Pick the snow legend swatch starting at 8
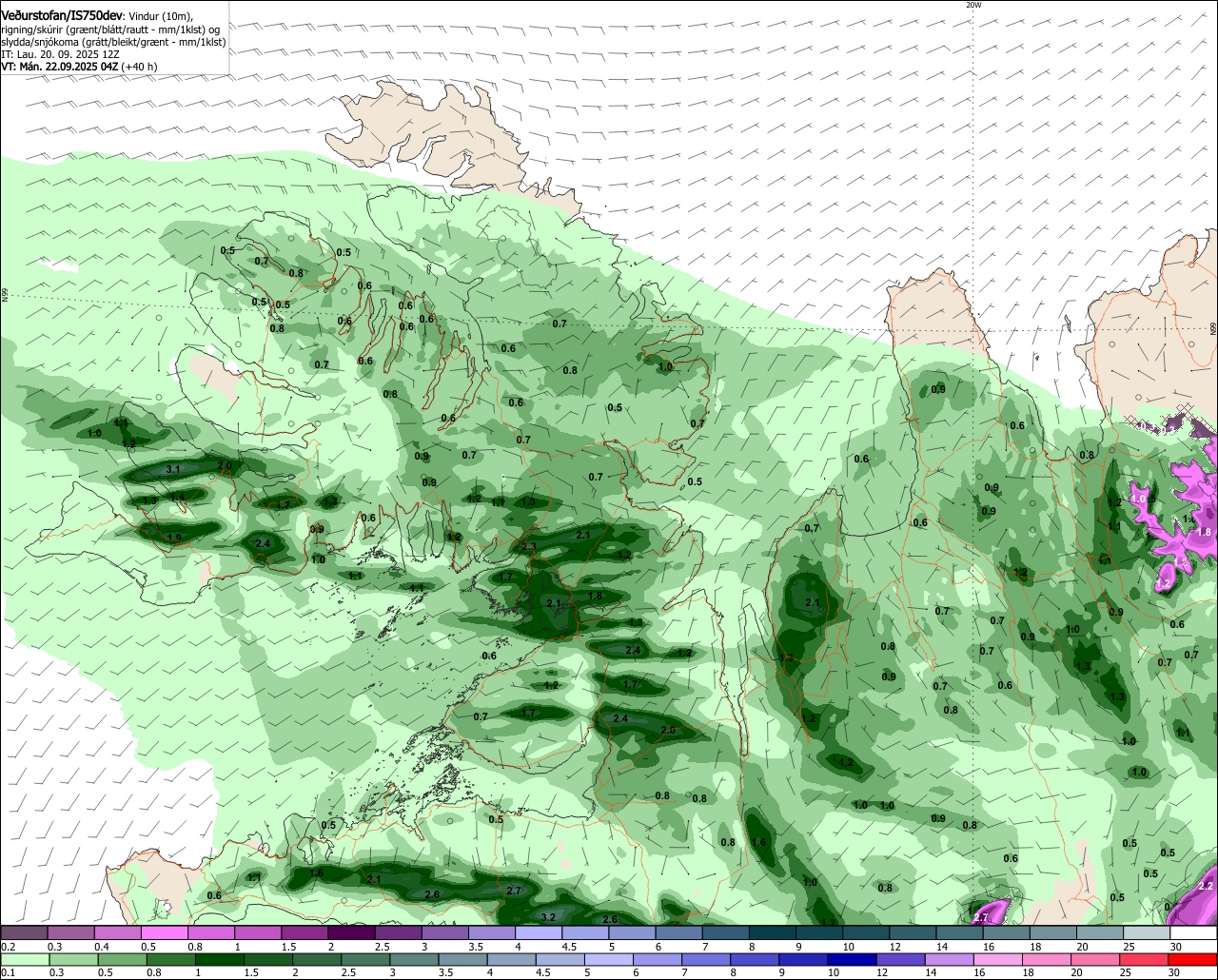The height and width of the screenshot is (980, 1218). 773,933
